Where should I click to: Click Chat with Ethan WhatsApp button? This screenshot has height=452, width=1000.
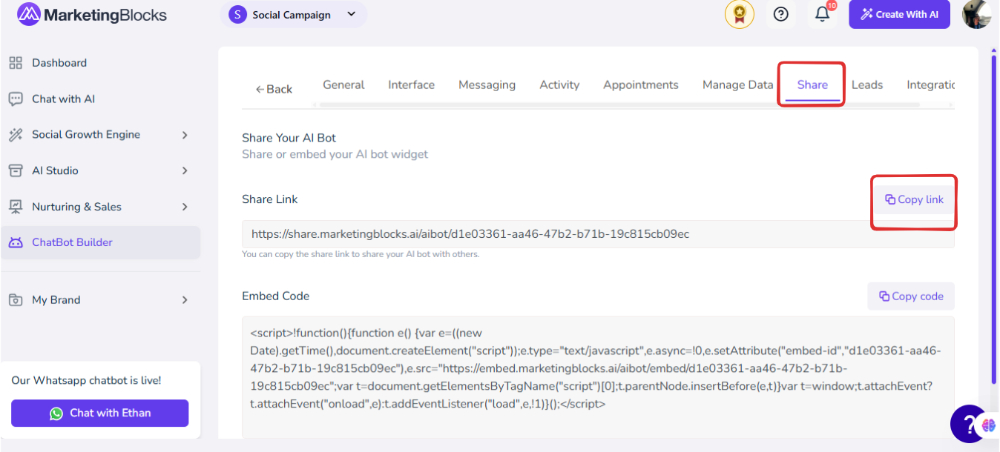click(x=100, y=413)
